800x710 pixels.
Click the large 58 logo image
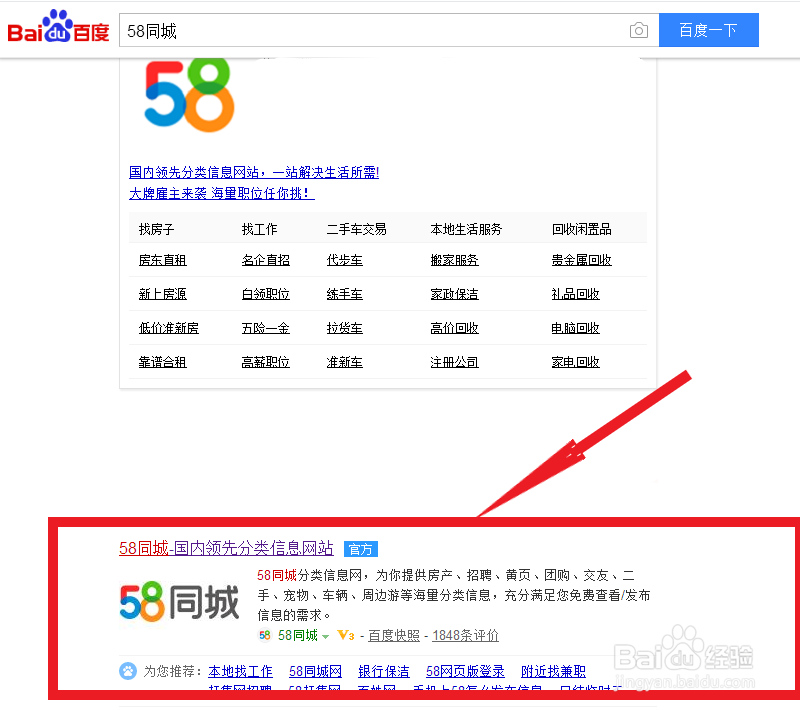(189, 96)
